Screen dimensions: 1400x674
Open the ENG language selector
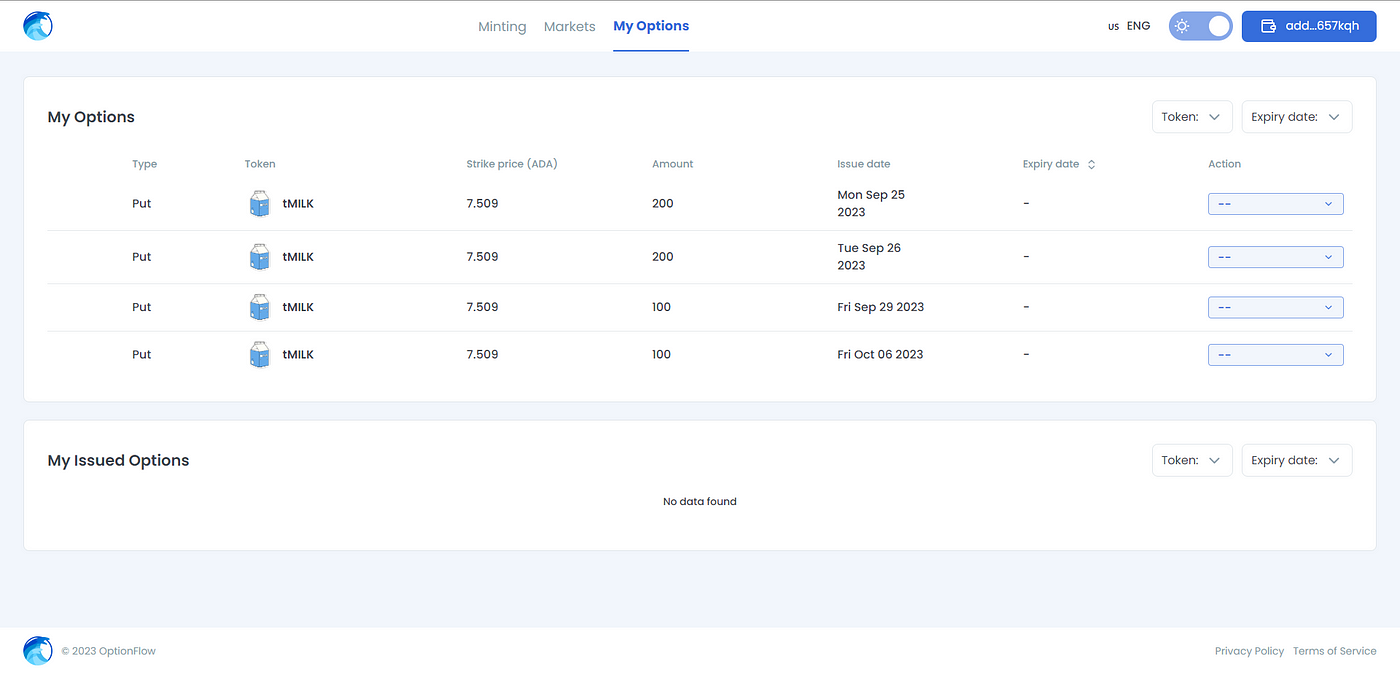[x=1129, y=26]
